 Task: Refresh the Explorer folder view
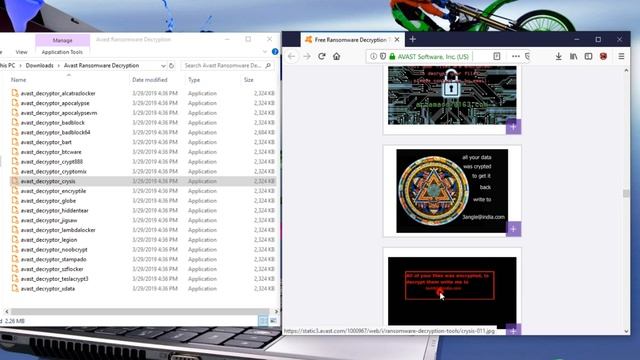[x=171, y=65]
